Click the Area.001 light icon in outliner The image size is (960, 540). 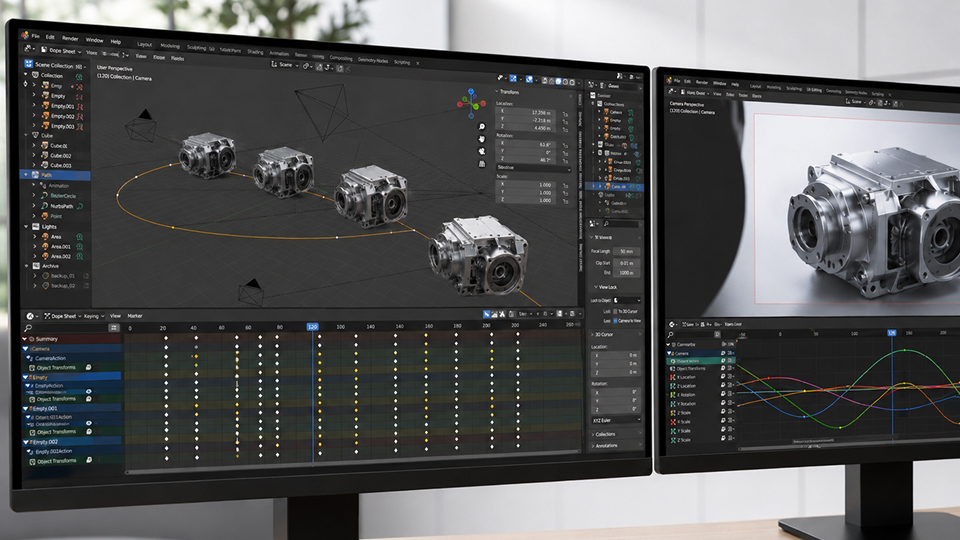[45, 246]
